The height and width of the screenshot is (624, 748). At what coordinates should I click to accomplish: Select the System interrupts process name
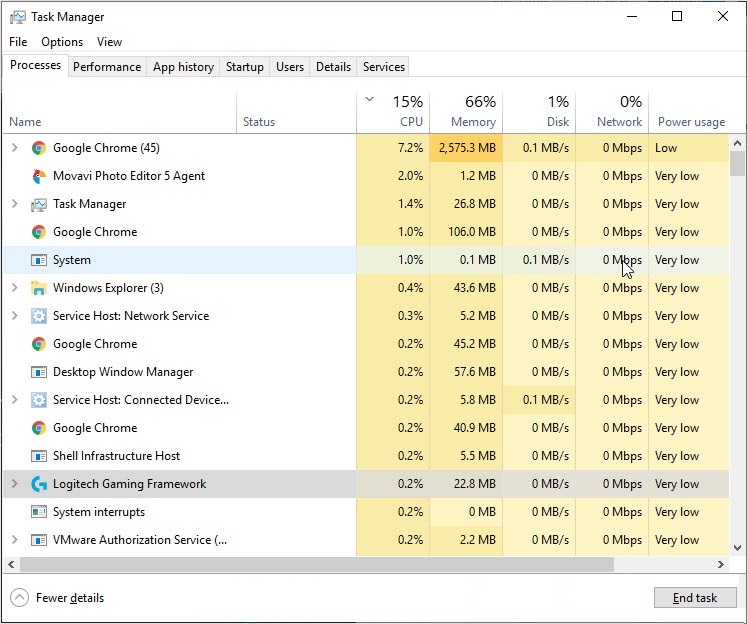pyautogui.click(x=99, y=512)
